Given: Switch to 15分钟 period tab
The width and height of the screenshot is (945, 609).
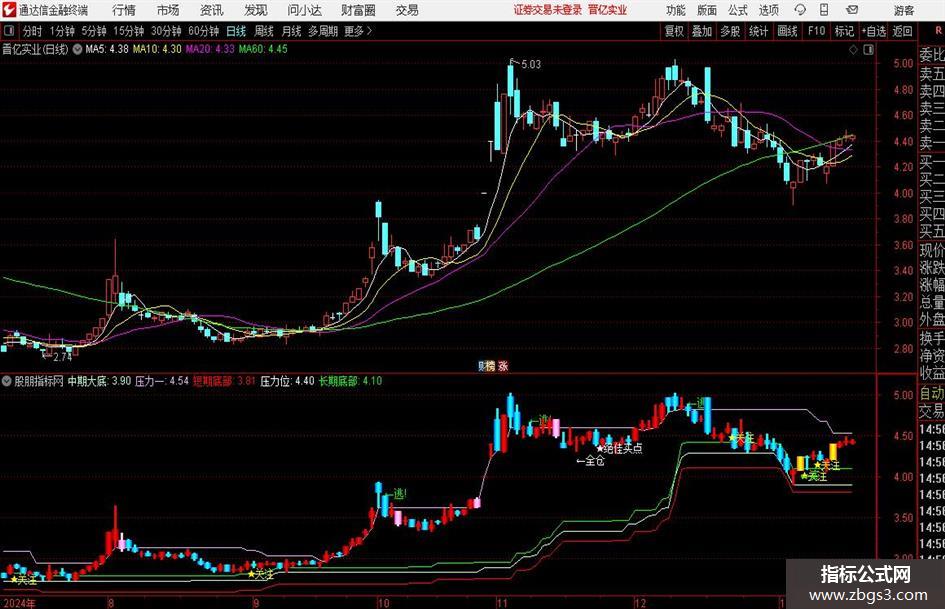Looking at the screenshot, I should tap(129, 31).
